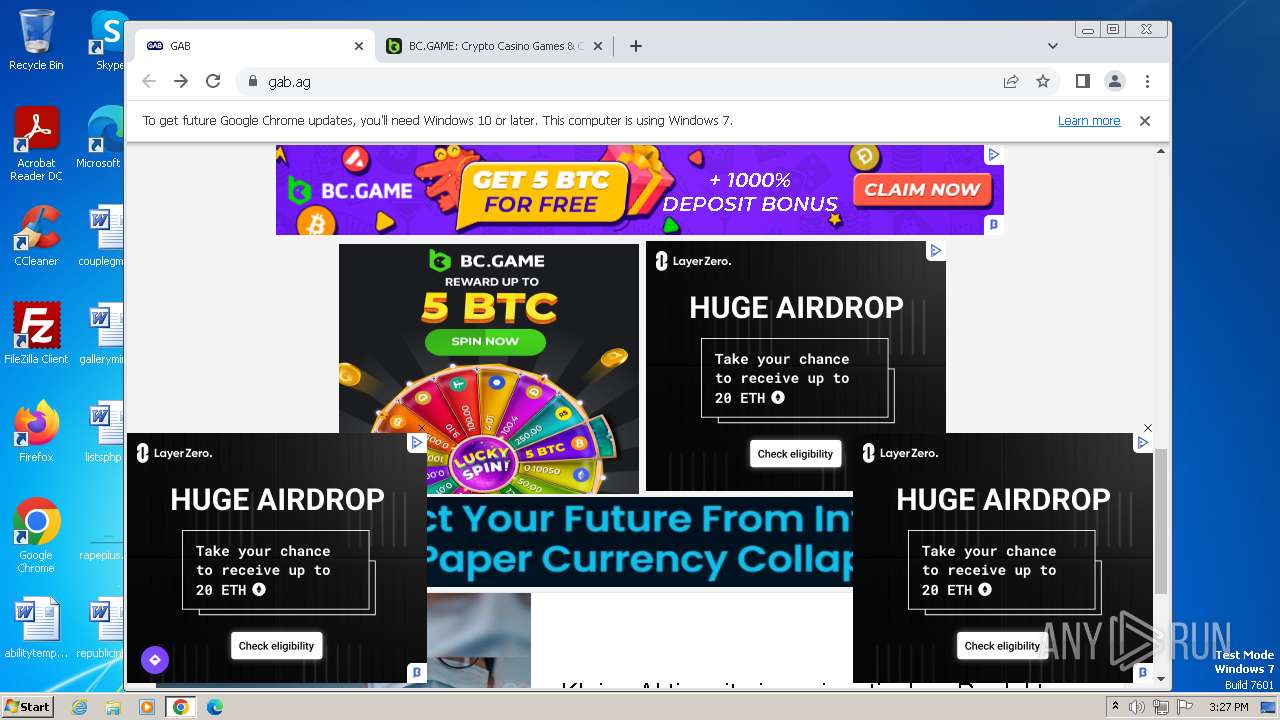Open abilitytemp document on desktop
Image resolution: width=1280 pixels, height=720 pixels.
pyautogui.click(x=36, y=628)
